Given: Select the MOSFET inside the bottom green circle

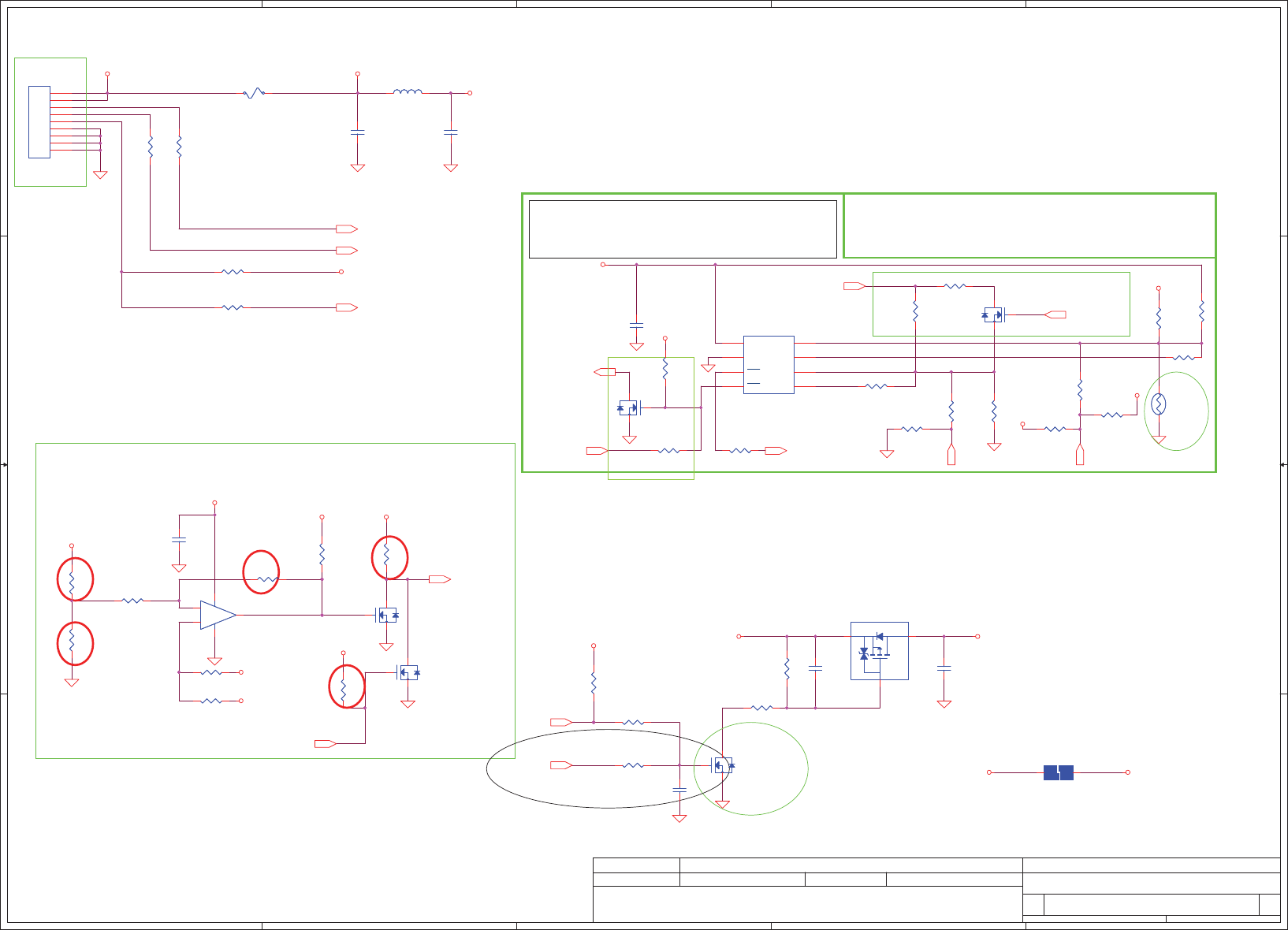Looking at the screenshot, I should (x=723, y=764).
